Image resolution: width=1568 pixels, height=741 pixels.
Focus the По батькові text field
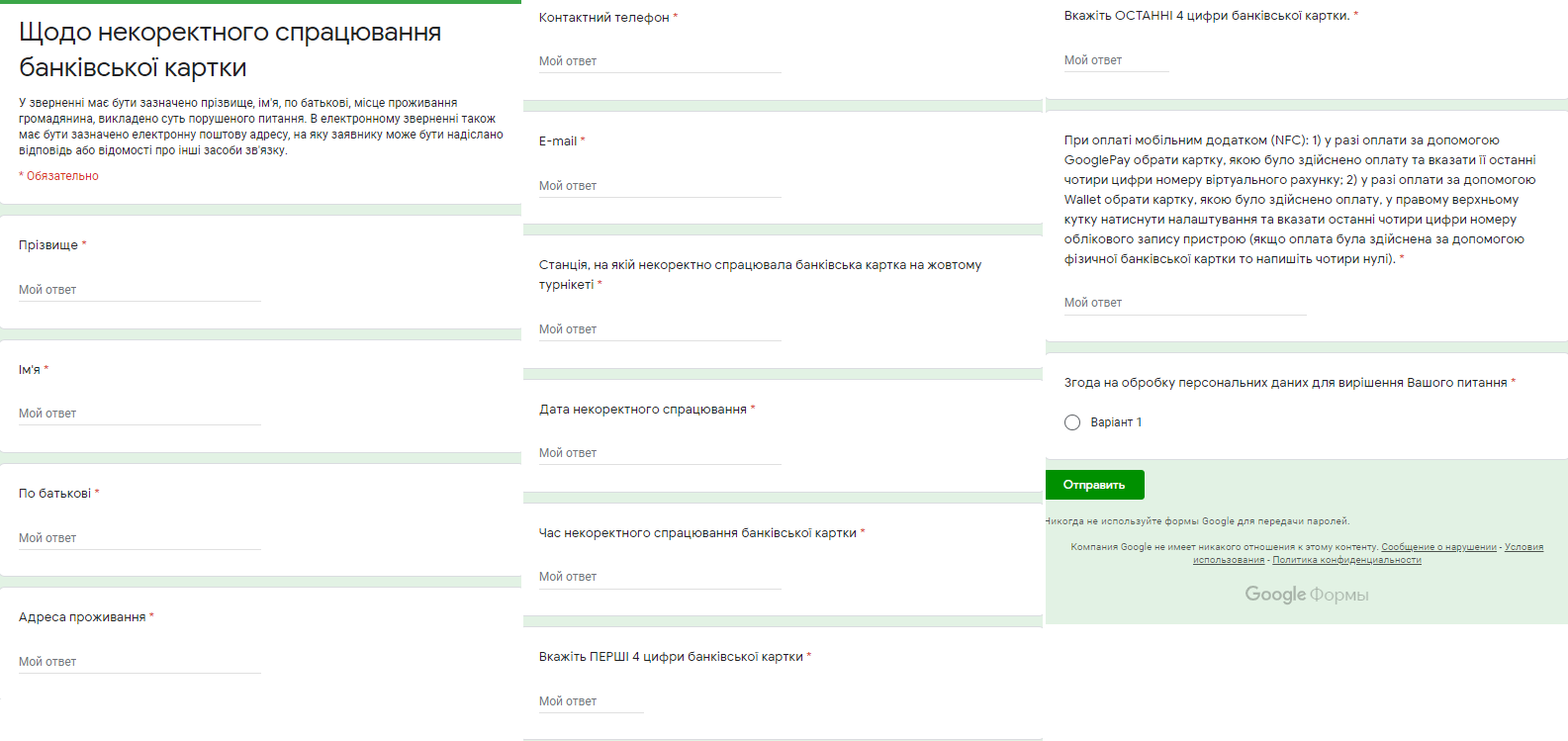(x=138, y=538)
